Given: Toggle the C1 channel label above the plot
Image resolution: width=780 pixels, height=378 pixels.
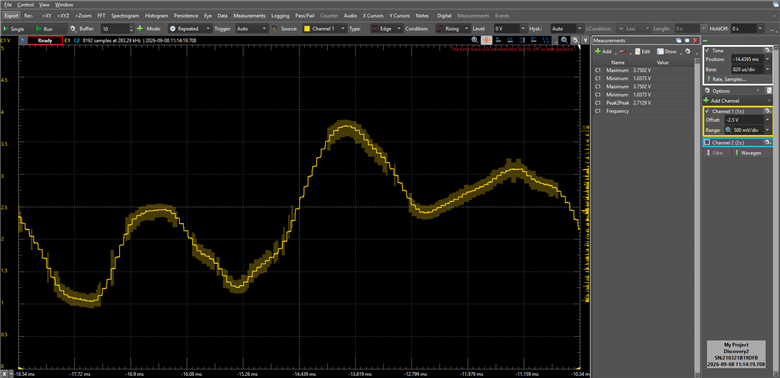Looking at the screenshot, I should click(x=67, y=40).
